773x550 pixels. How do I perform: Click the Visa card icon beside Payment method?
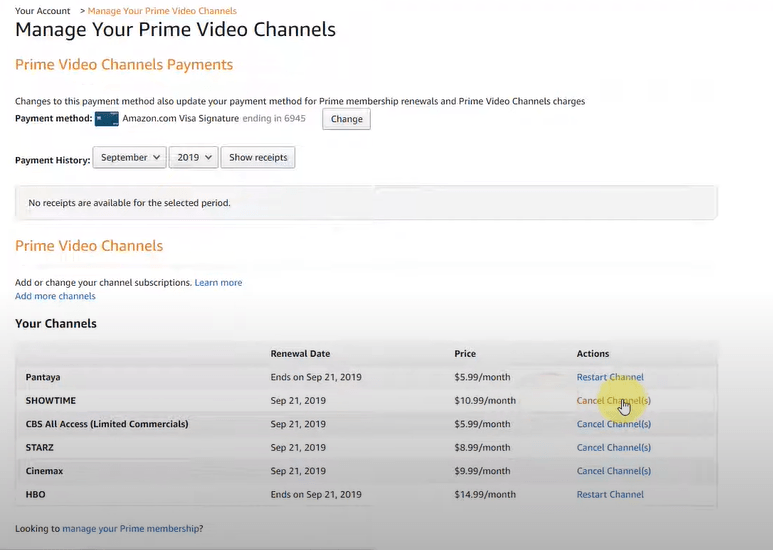click(107, 119)
